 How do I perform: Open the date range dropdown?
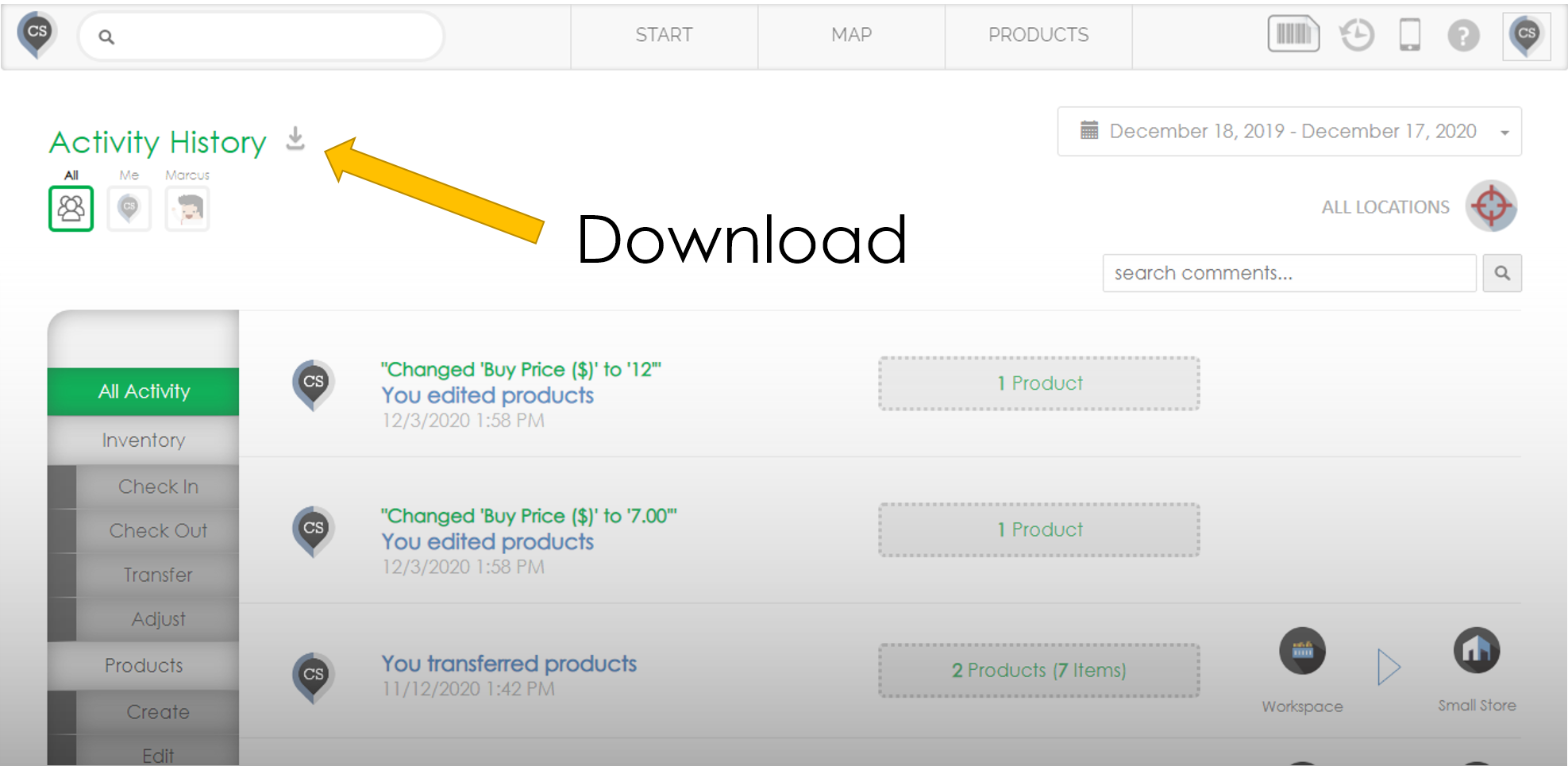pos(1289,131)
